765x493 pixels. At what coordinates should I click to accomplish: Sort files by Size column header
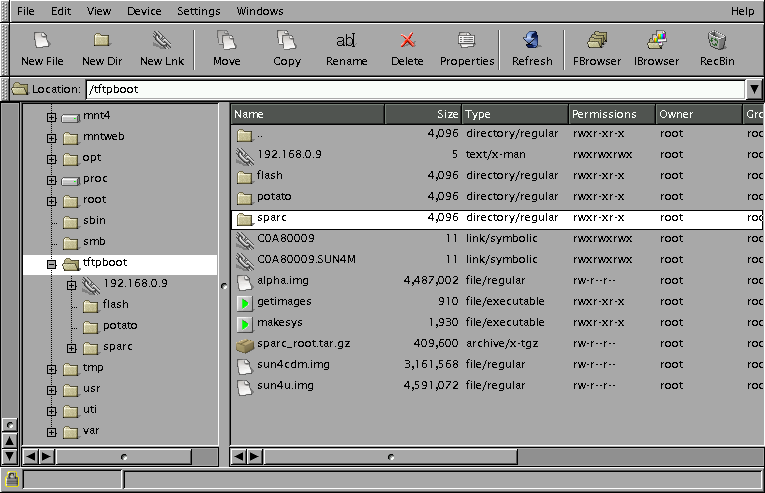coord(423,114)
